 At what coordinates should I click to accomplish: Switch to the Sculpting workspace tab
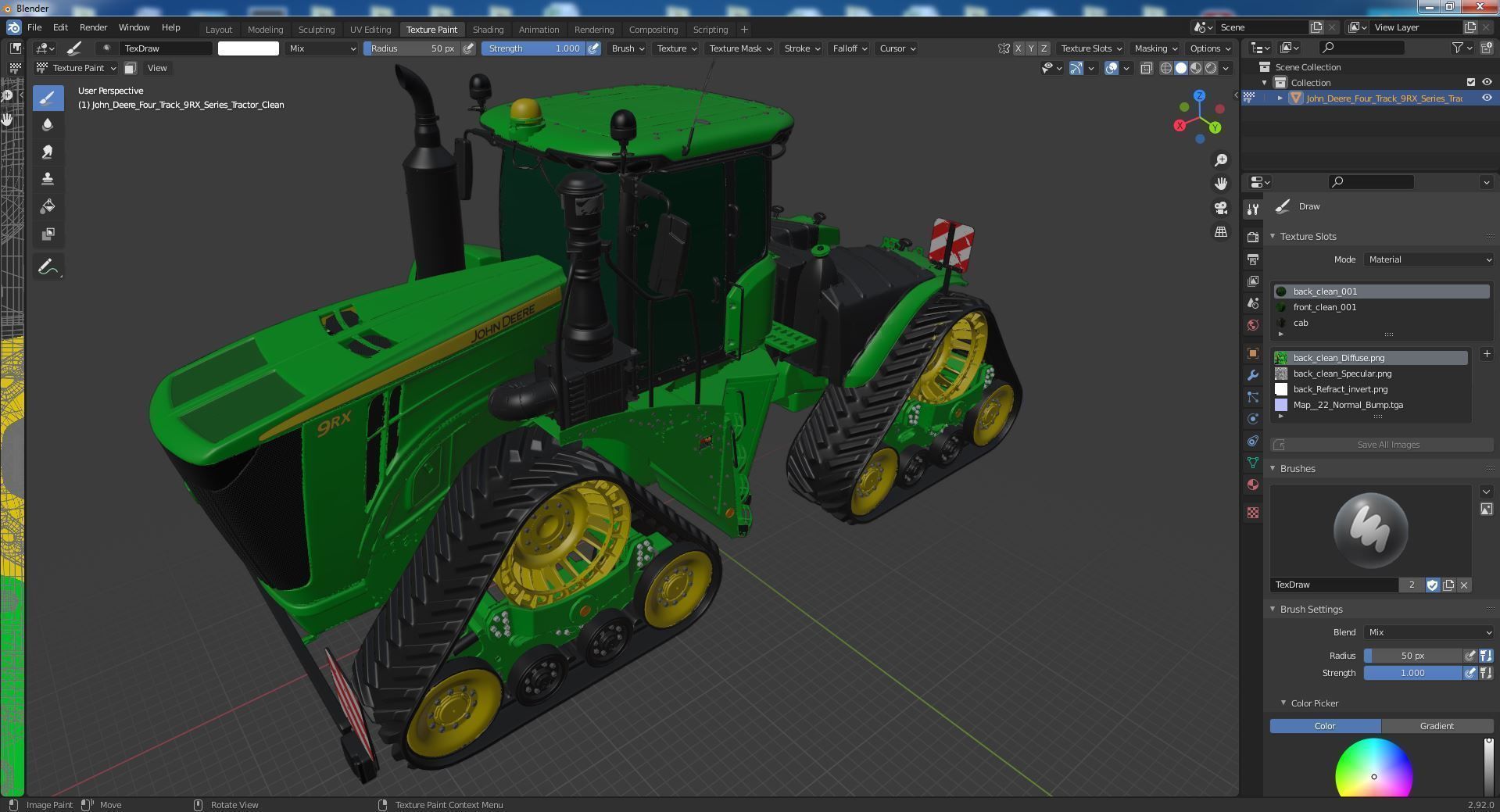point(317,29)
